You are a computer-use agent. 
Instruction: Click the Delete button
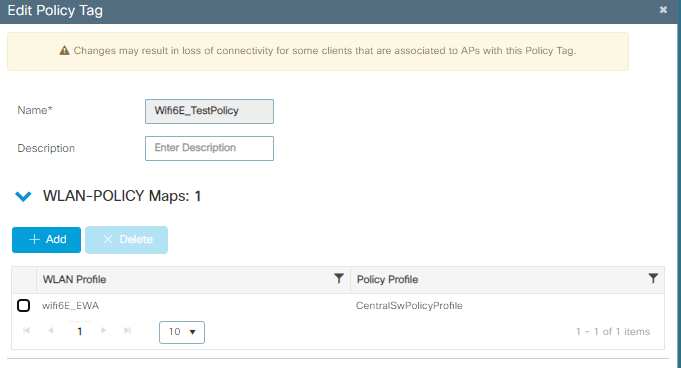tap(126, 239)
